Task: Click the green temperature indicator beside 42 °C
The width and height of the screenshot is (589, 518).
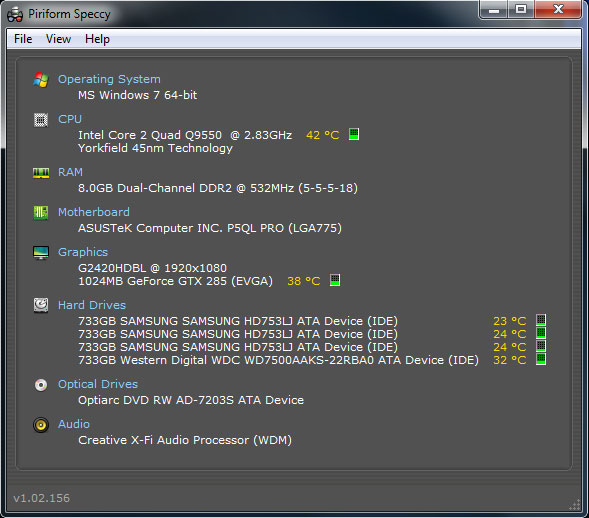Action: click(354, 134)
